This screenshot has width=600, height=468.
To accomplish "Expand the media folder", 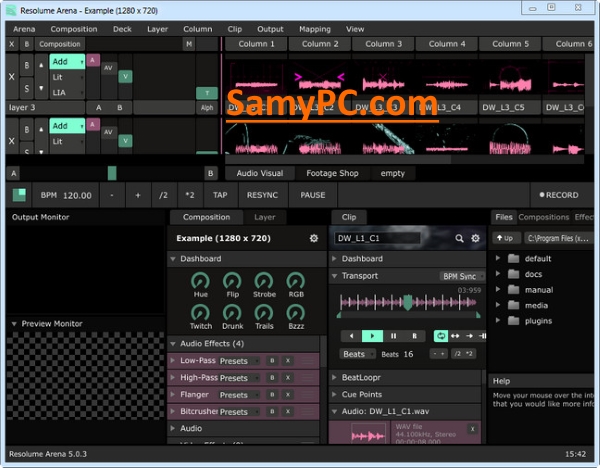I will (497, 305).
